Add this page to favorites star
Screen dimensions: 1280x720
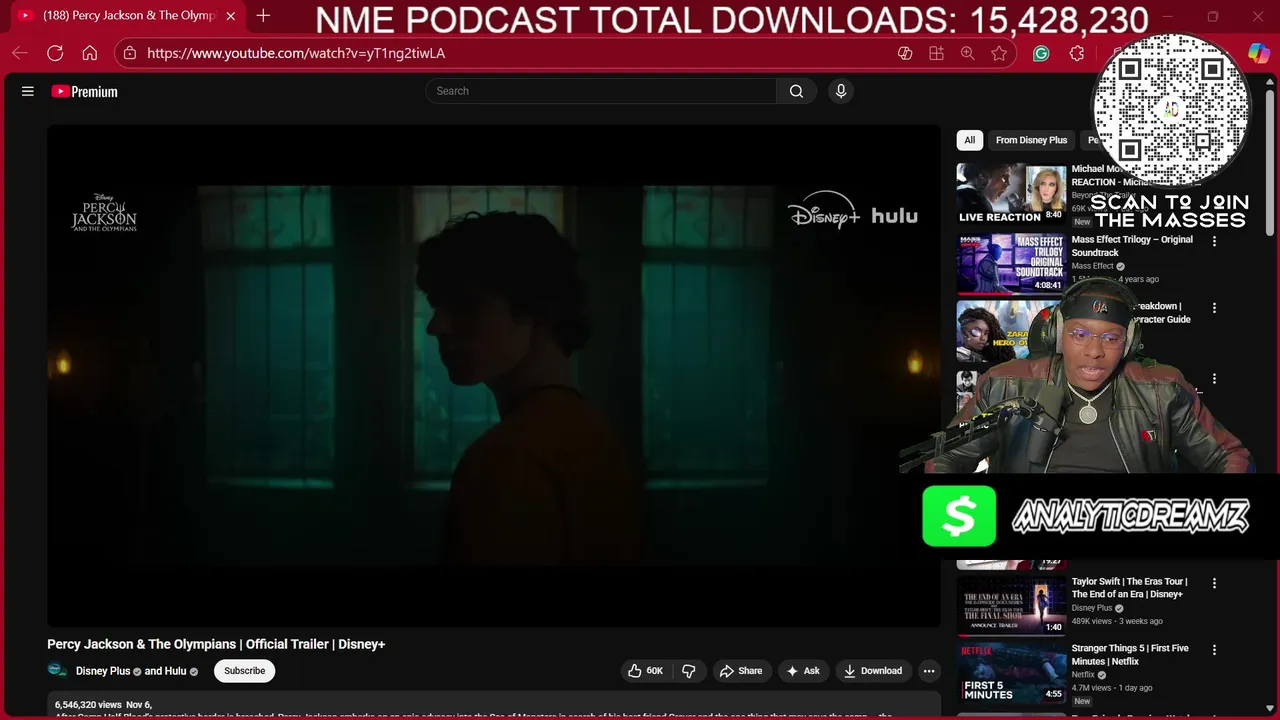(x=999, y=53)
